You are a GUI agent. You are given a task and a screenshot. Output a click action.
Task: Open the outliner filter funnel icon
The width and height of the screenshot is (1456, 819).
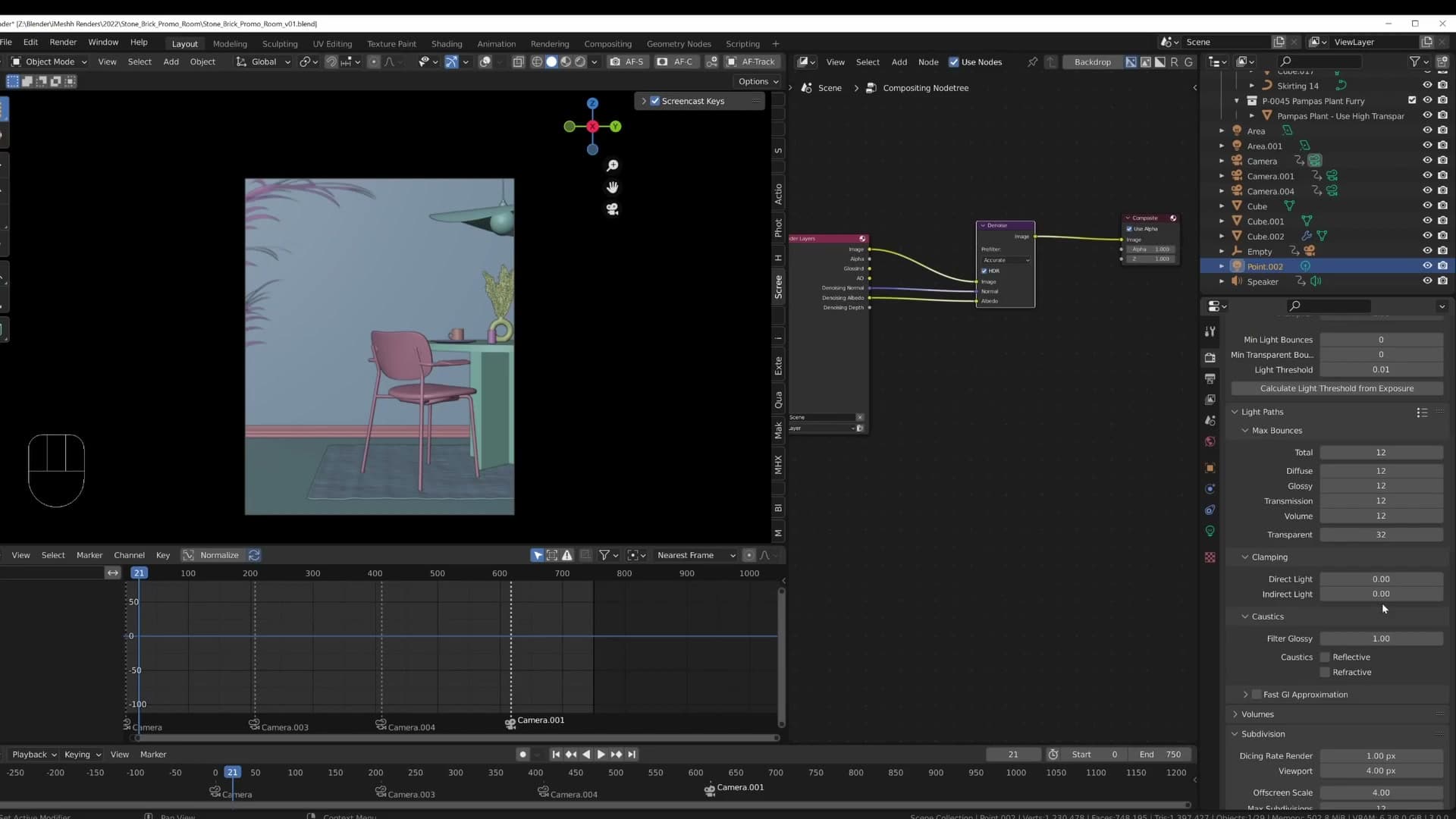[1414, 61]
